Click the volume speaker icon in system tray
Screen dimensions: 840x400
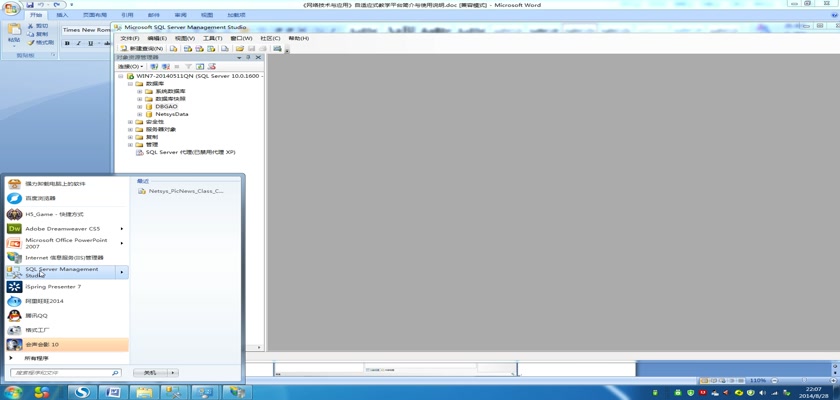[761, 393]
